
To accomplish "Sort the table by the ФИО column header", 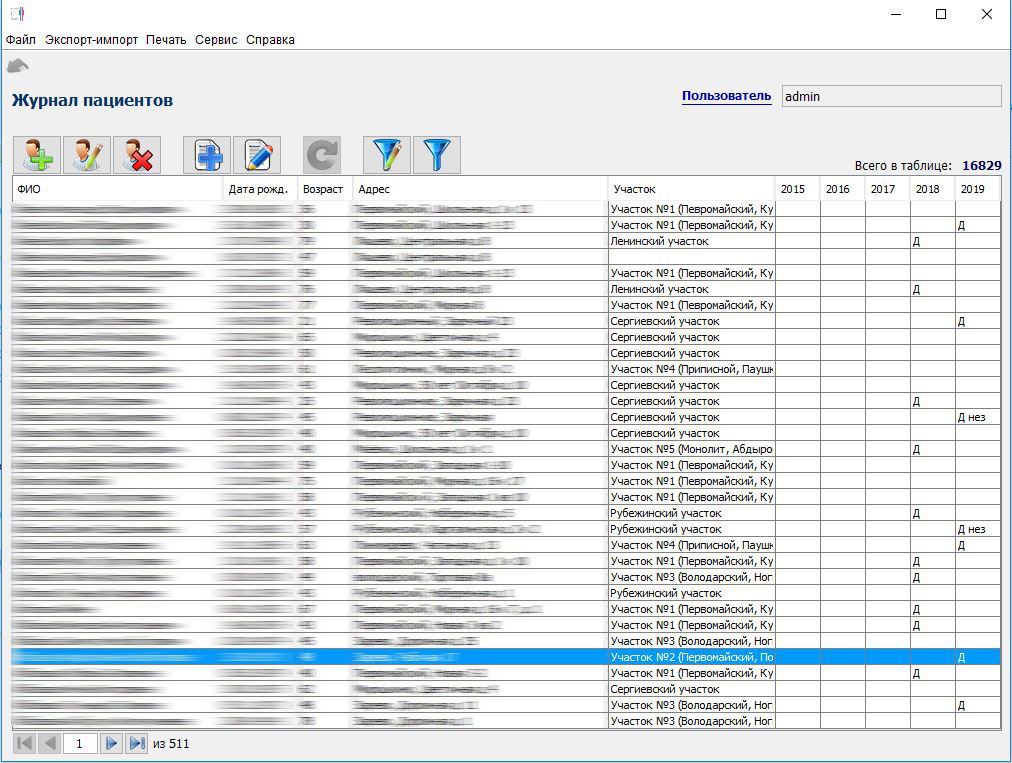I will (117, 189).
